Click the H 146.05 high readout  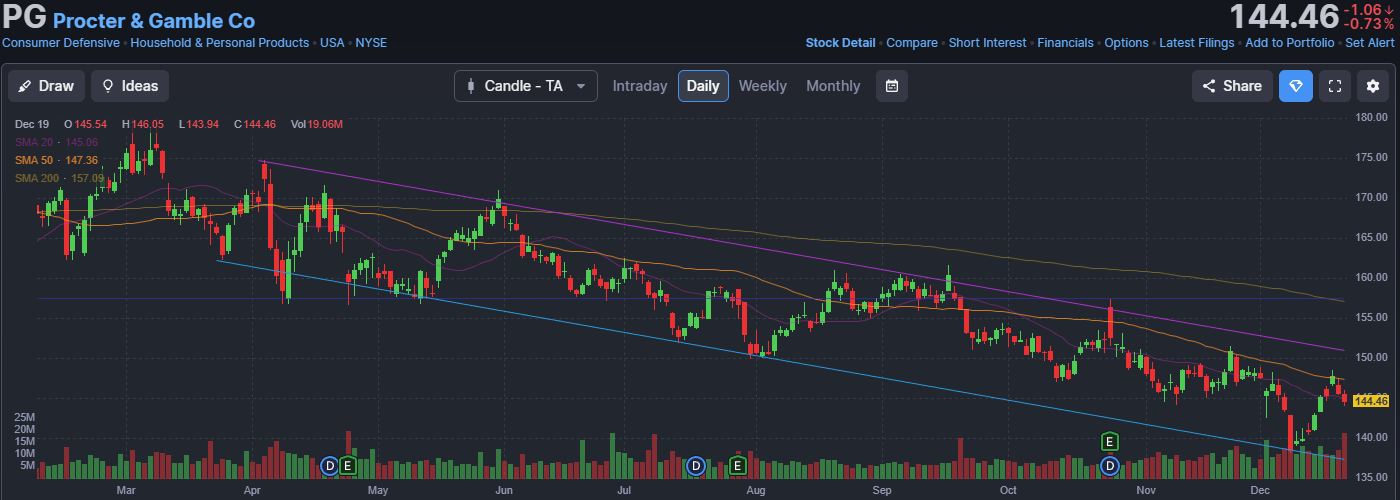point(142,124)
